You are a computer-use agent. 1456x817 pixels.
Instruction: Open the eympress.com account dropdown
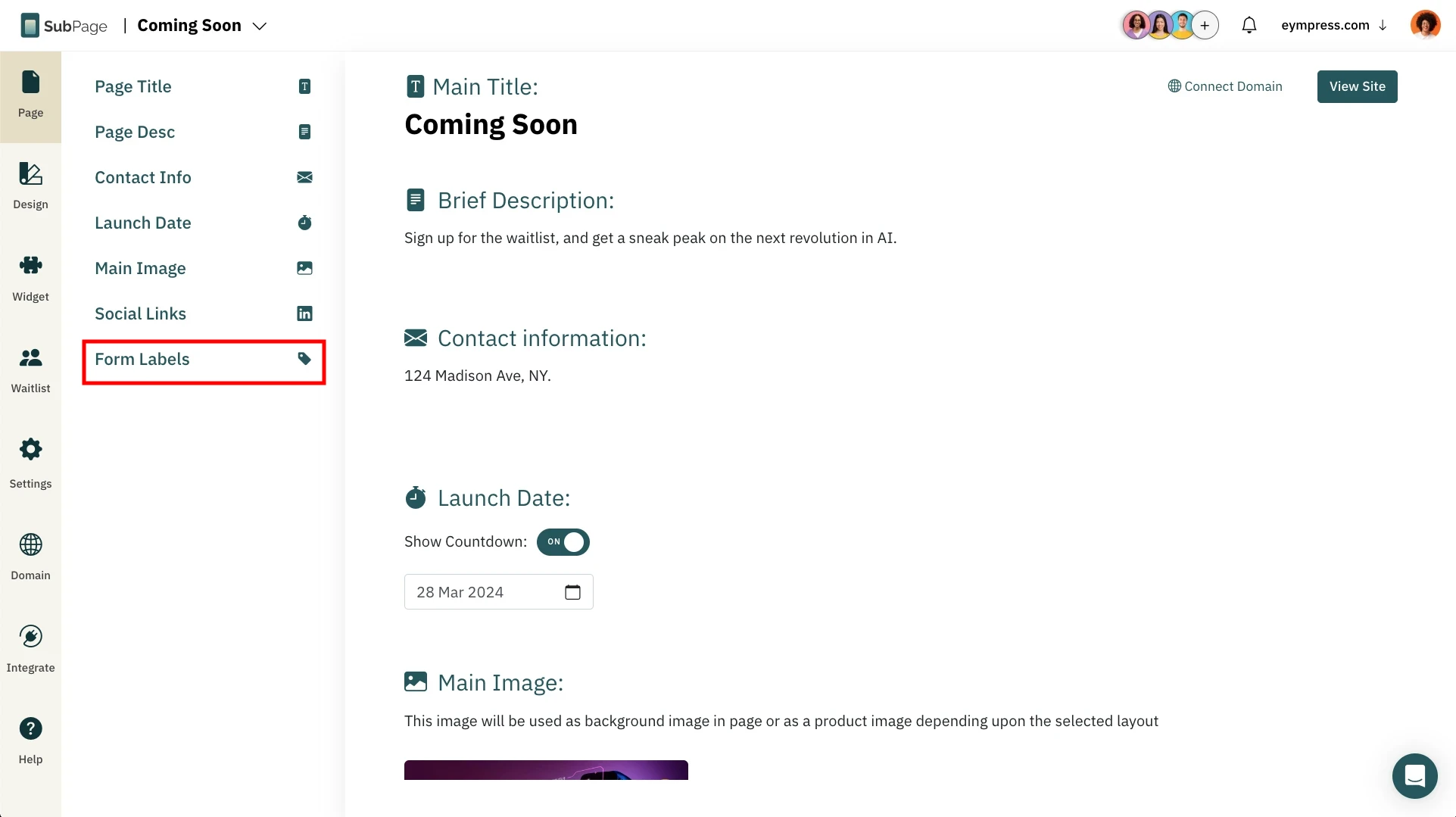1333,25
